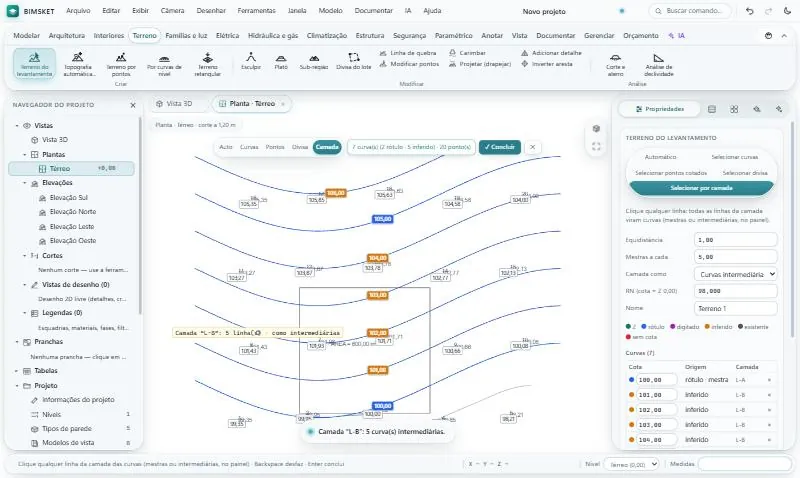
Task: Open Corte e aterro analysis
Action: (x=615, y=64)
